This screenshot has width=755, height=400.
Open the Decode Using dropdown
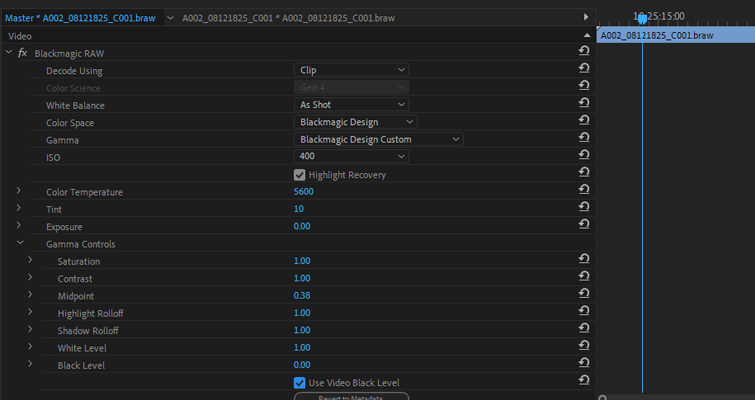353,70
